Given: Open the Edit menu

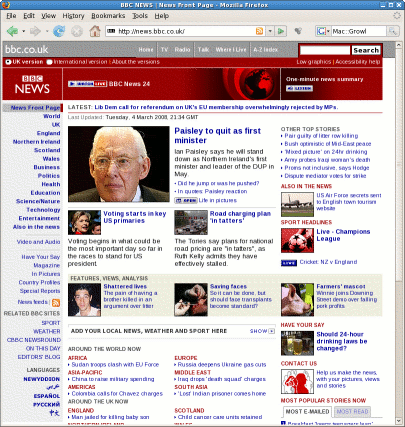Looking at the screenshot, I should (29, 16).
